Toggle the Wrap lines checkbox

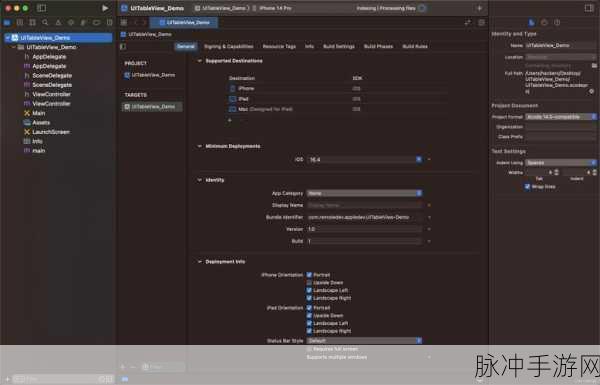[527, 187]
